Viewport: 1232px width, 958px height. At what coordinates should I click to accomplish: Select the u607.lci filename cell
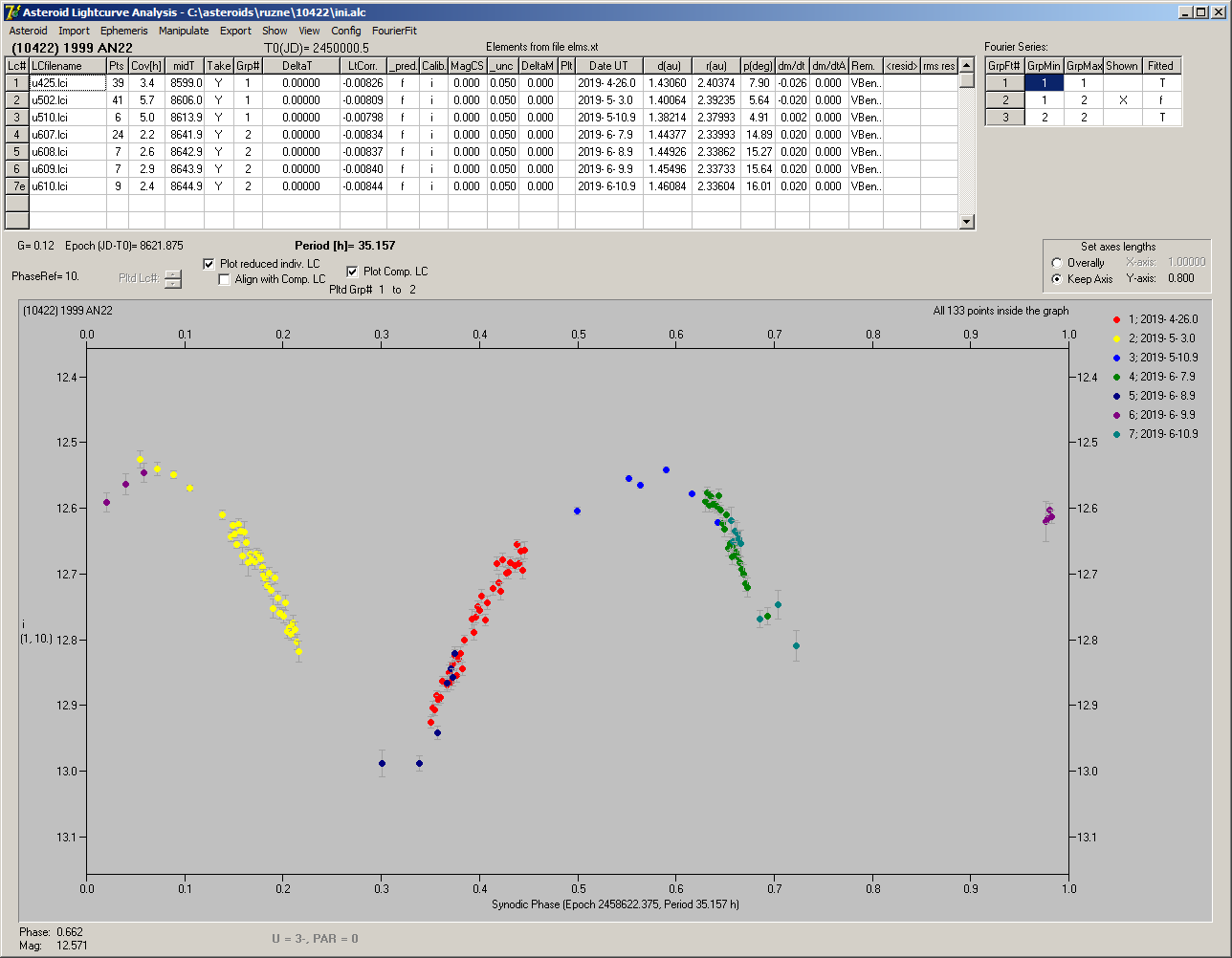pos(67,135)
